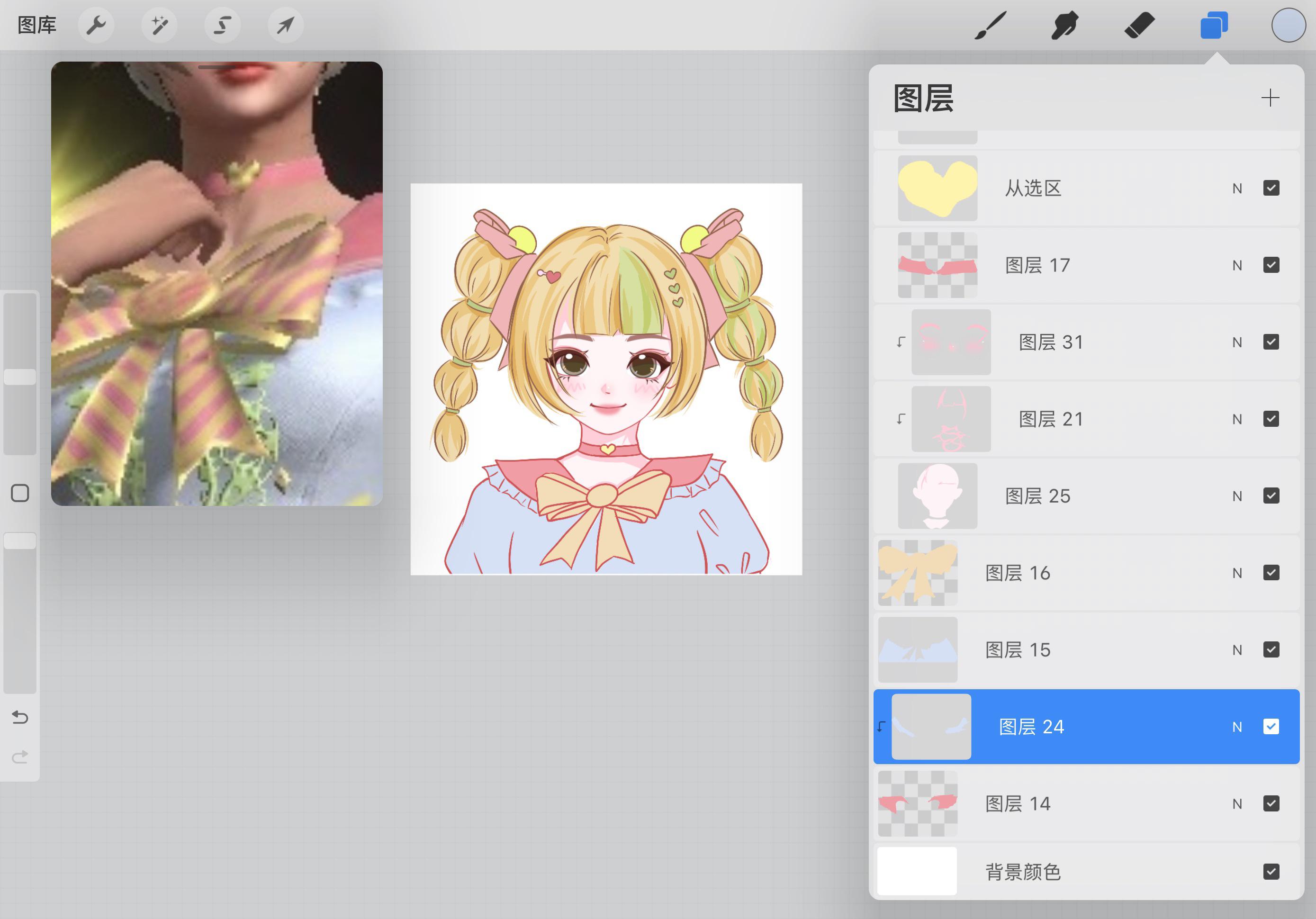Select layer name 图层 25
The height and width of the screenshot is (919, 1316).
[x=1037, y=496]
